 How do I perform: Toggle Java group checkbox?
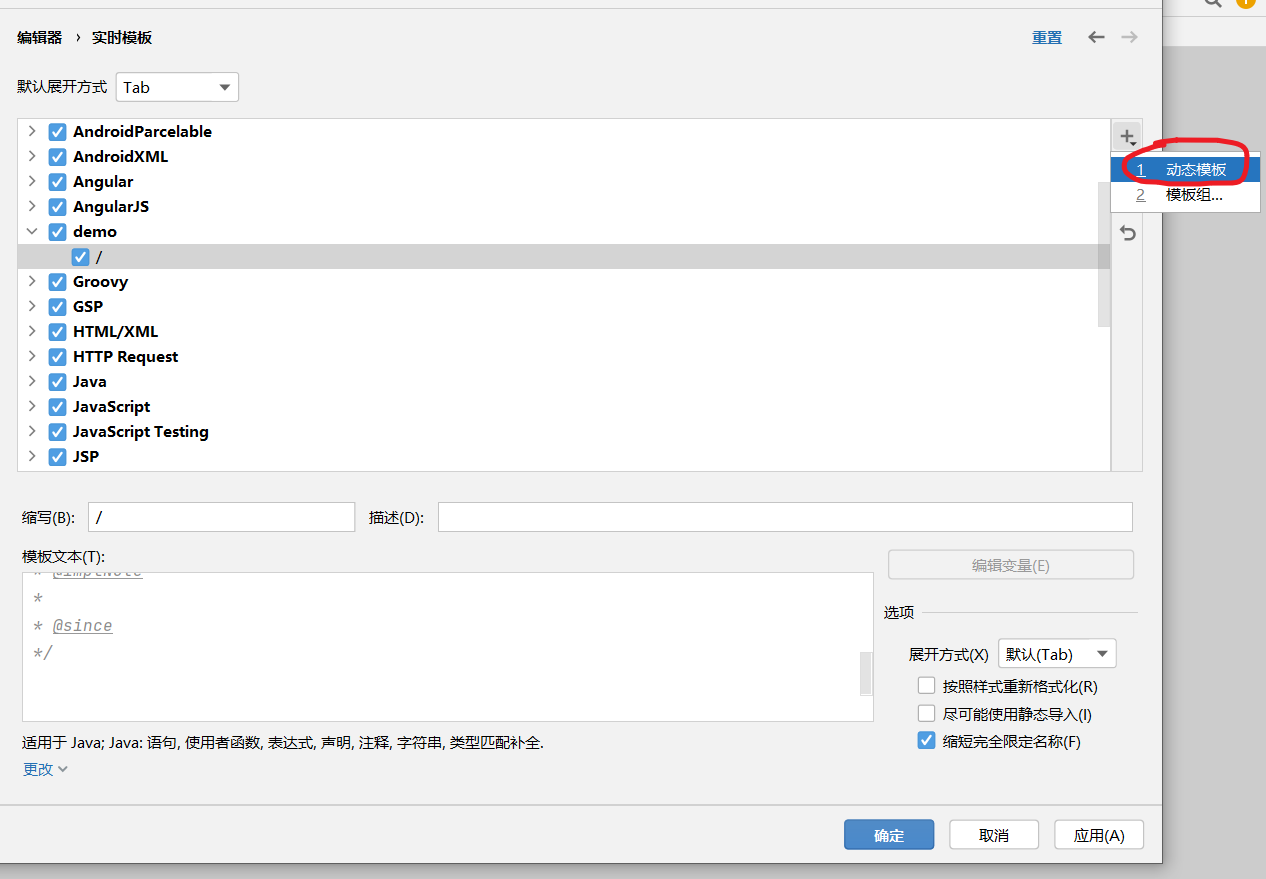(x=58, y=381)
